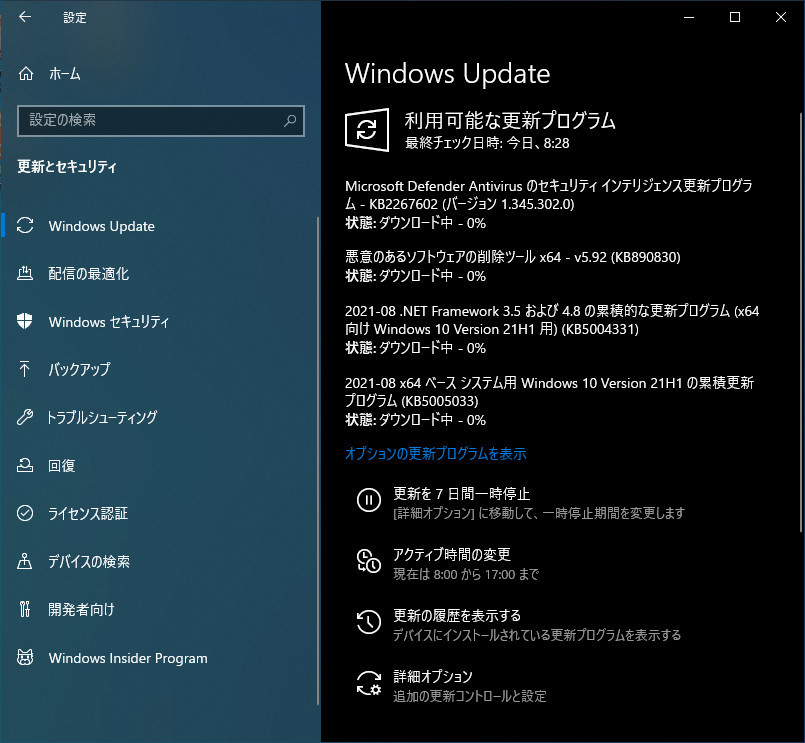The width and height of the screenshot is (805, 743).
Task: Click the 利用可能な更新プログラム heading
Action: [510, 120]
